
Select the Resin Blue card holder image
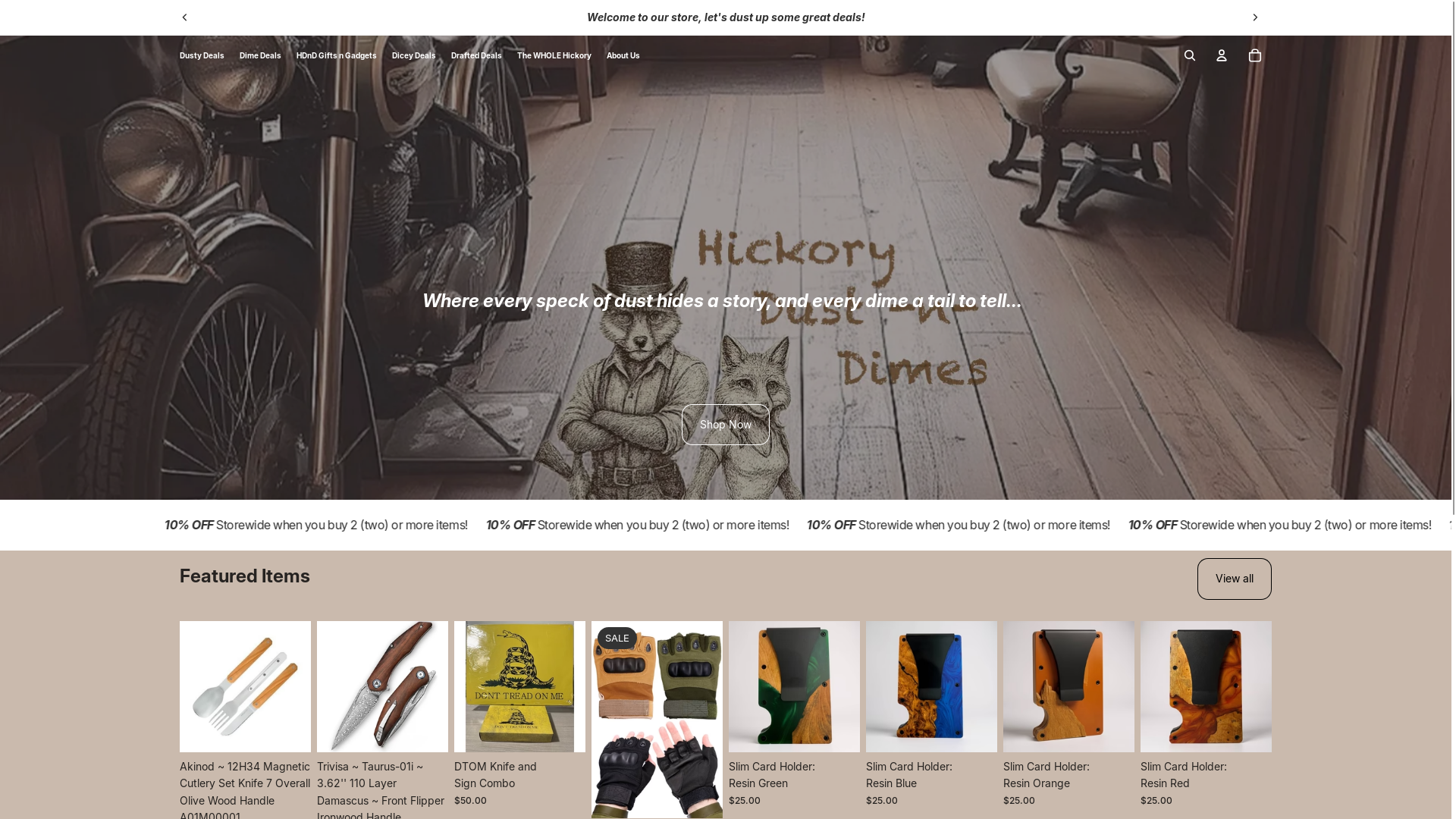(931, 686)
